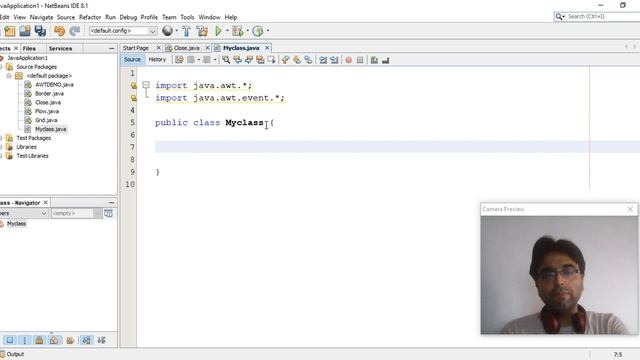Viewport: 640px width, 360px height.
Task: Collapse the import statements code fold
Action: 146,85
